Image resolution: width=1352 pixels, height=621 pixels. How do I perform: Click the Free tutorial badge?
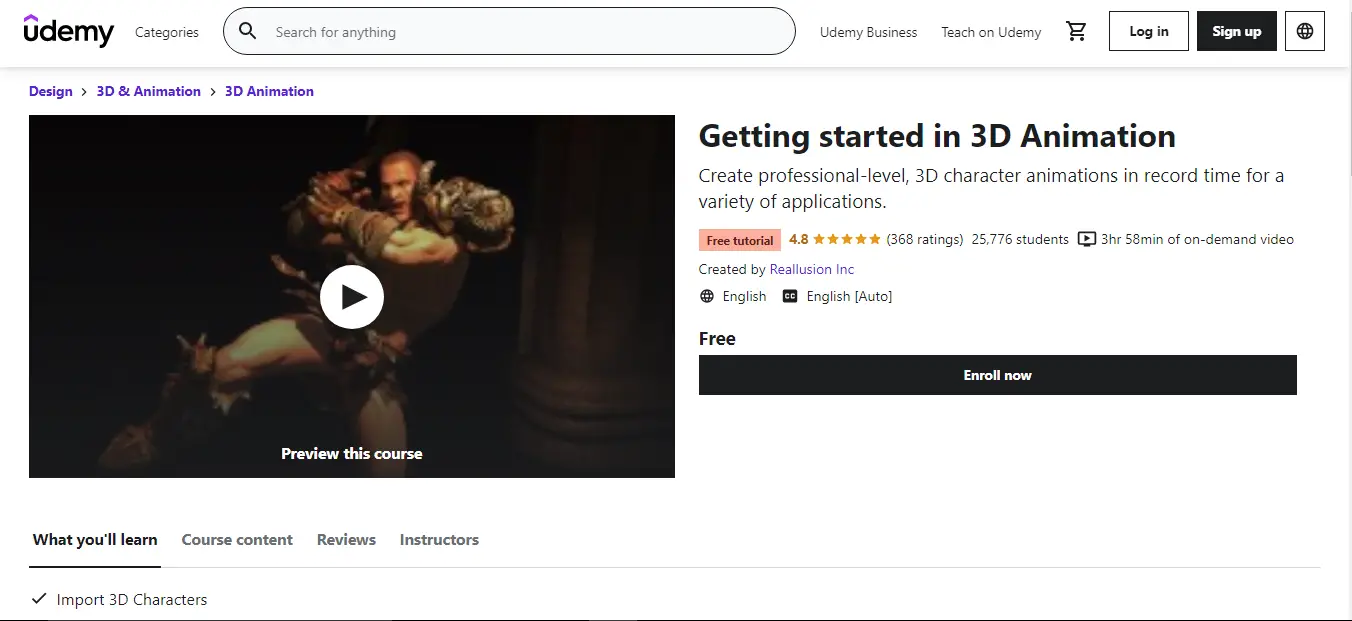click(740, 240)
